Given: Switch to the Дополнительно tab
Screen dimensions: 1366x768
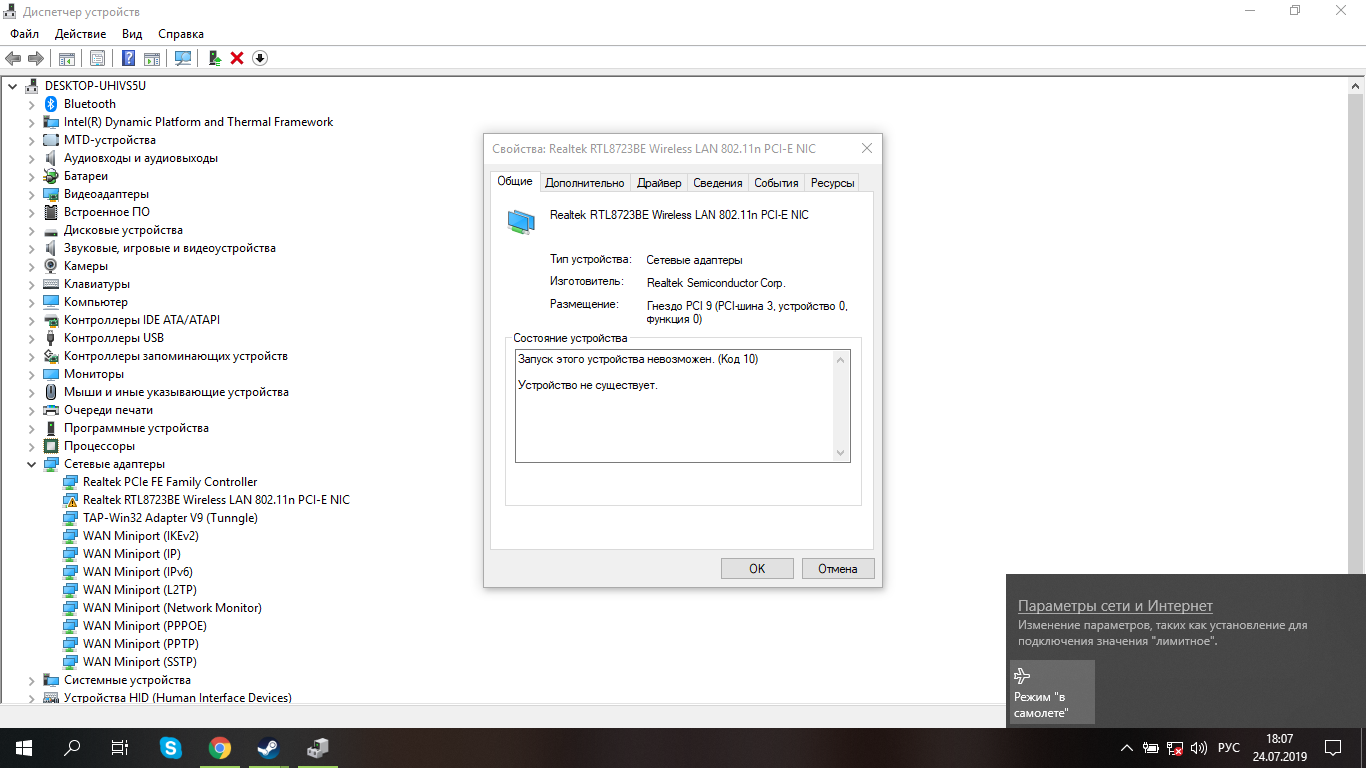Looking at the screenshot, I should [585, 183].
